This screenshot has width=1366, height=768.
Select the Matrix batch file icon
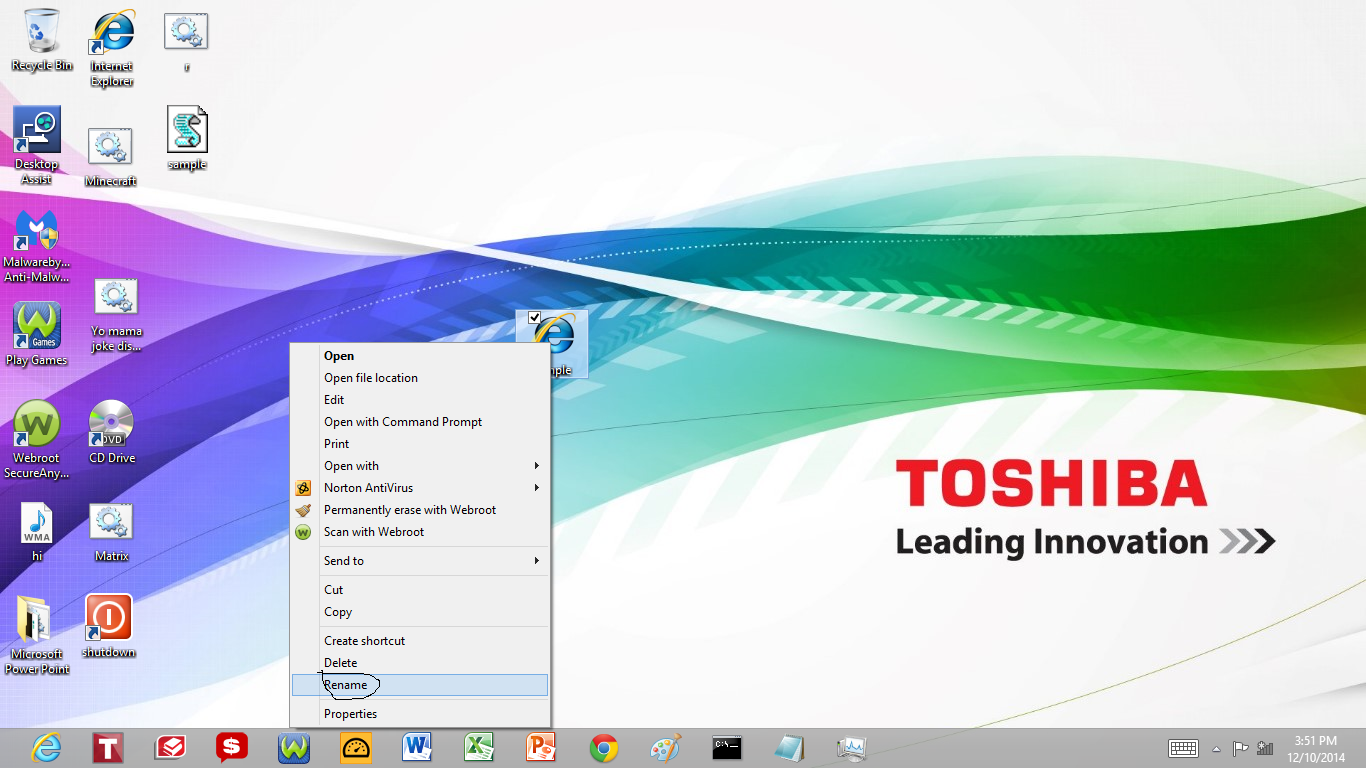pyautogui.click(x=111, y=532)
